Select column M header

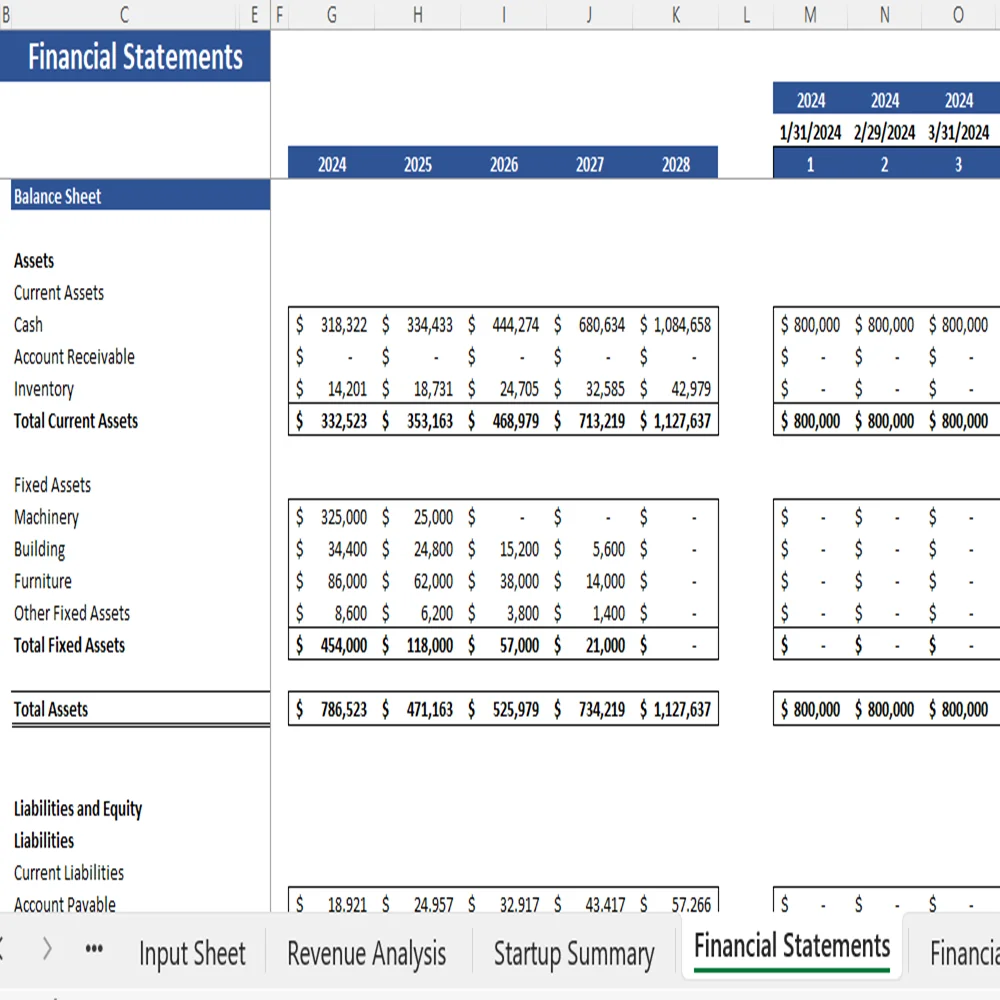point(811,15)
